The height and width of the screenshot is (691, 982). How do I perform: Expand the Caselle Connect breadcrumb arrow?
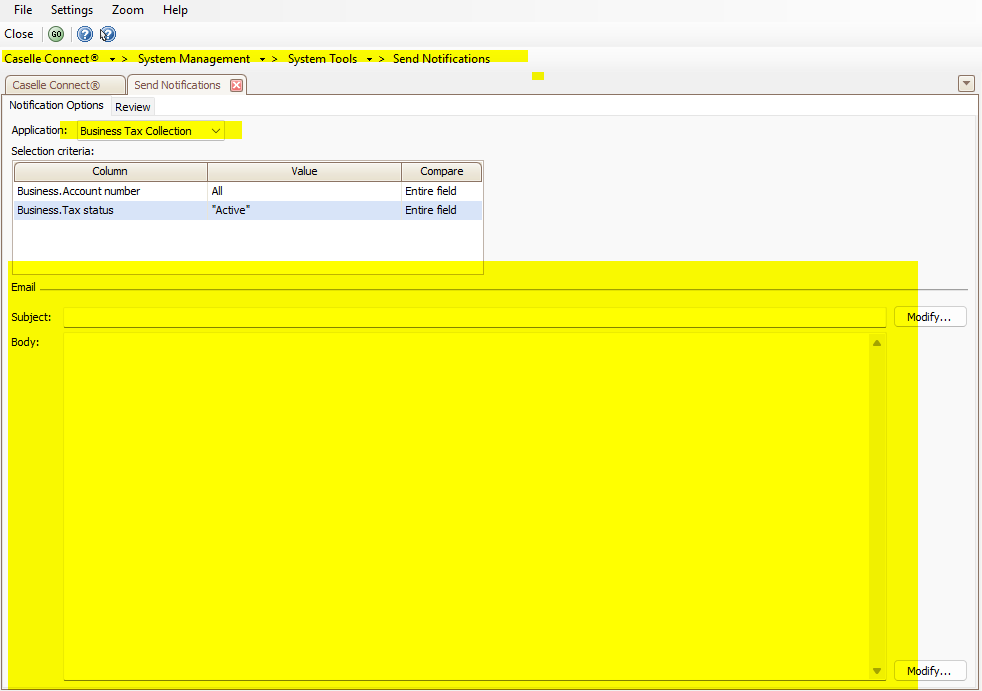coord(112,59)
